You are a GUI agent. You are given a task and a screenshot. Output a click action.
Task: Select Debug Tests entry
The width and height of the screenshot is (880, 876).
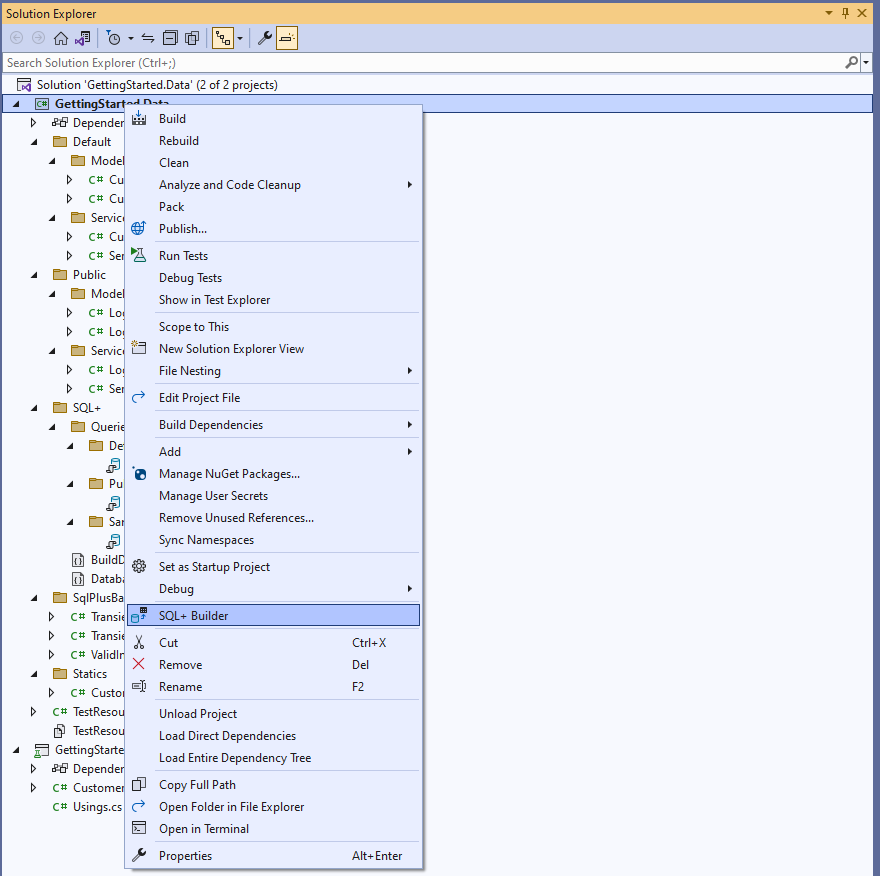(x=273, y=278)
